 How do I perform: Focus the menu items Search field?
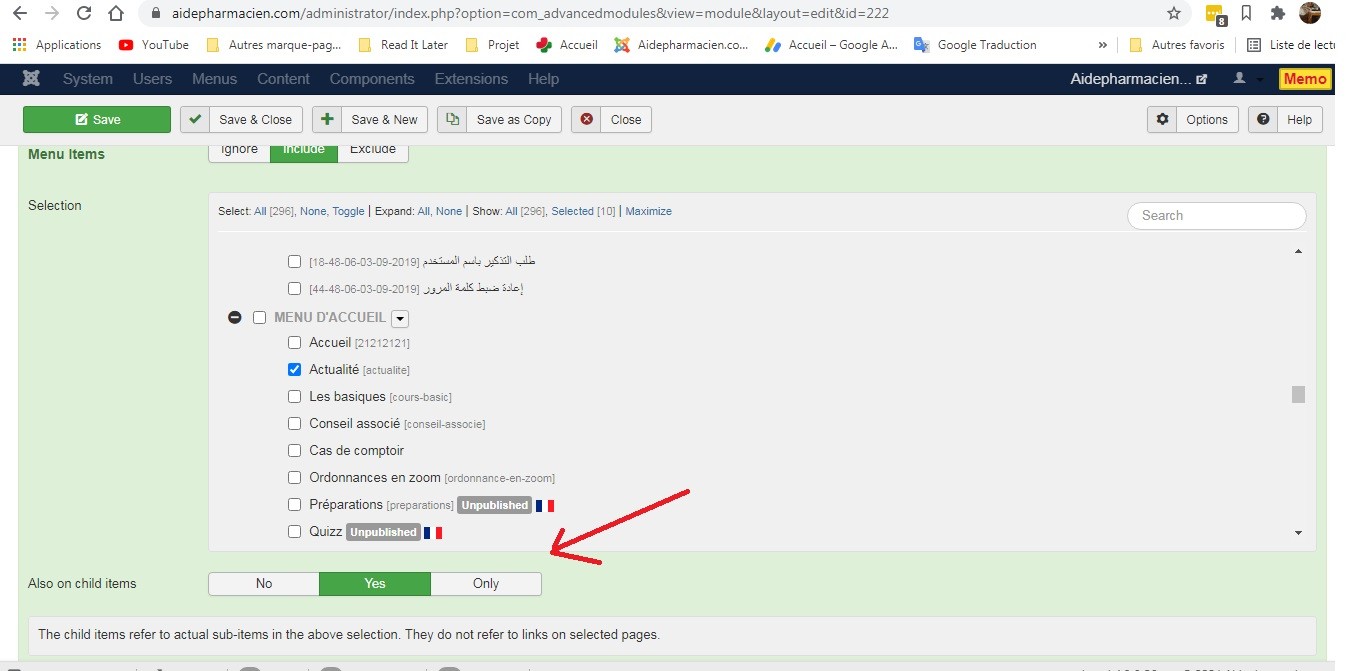[x=1216, y=215]
